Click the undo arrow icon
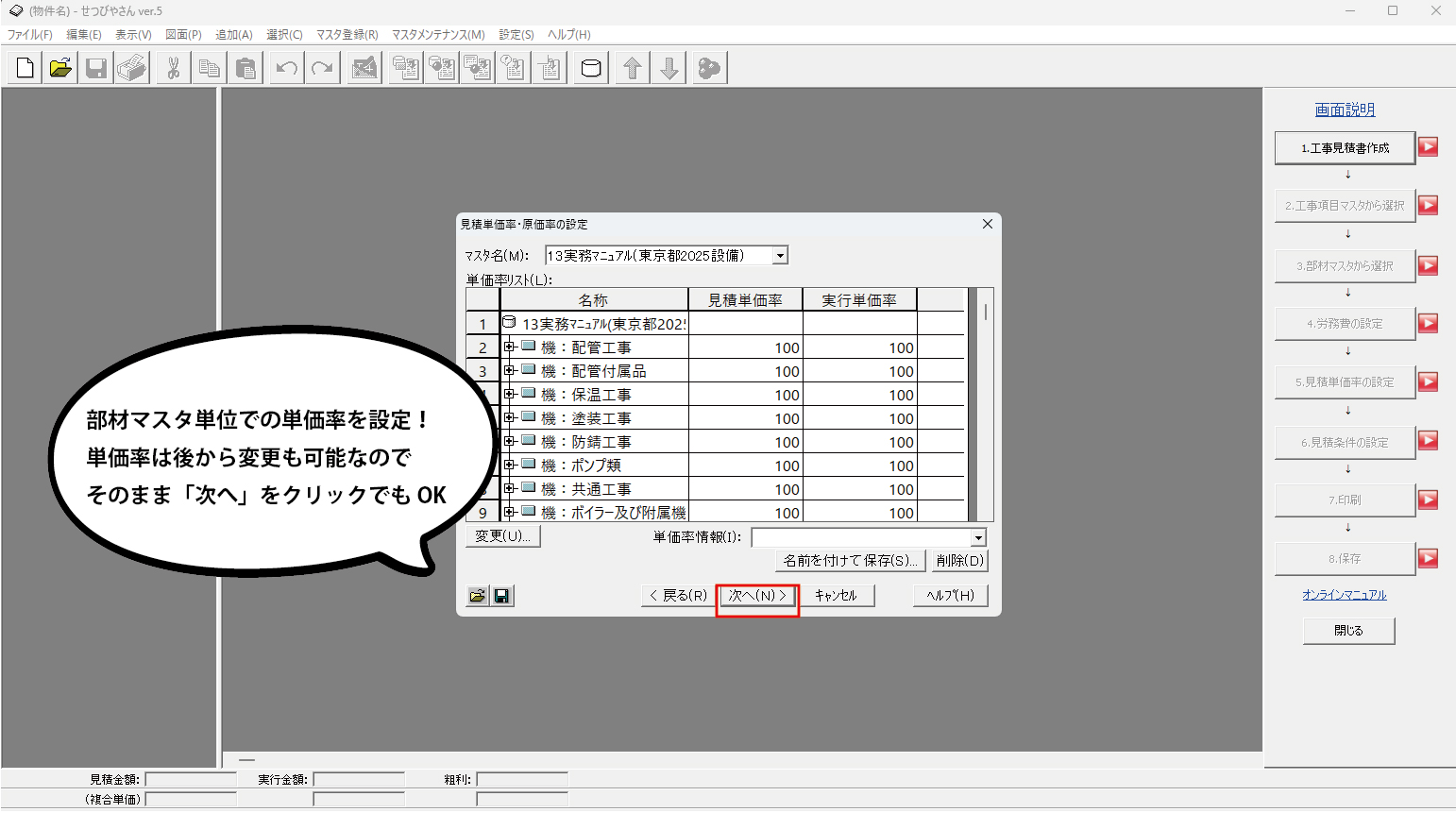This screenshot has width=1456, height=813. pyautogui.click(x=287, y=68)
